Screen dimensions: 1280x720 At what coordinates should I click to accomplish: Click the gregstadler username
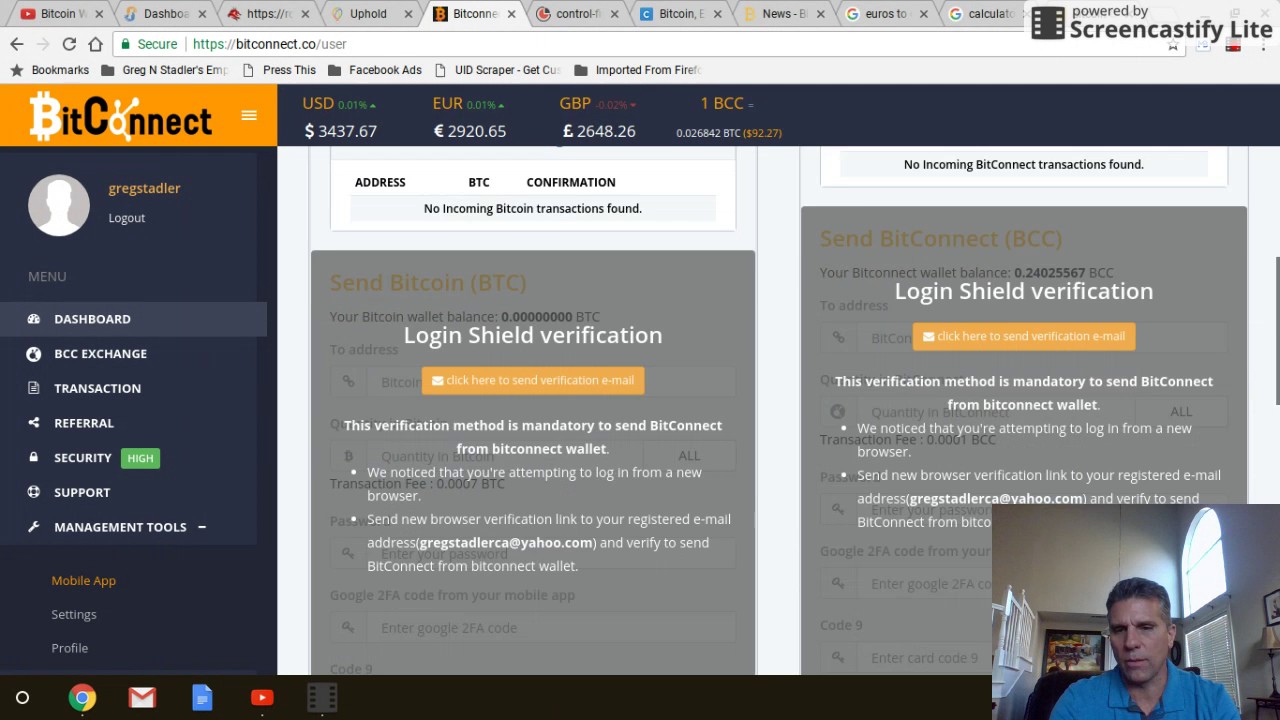(144, 188)
